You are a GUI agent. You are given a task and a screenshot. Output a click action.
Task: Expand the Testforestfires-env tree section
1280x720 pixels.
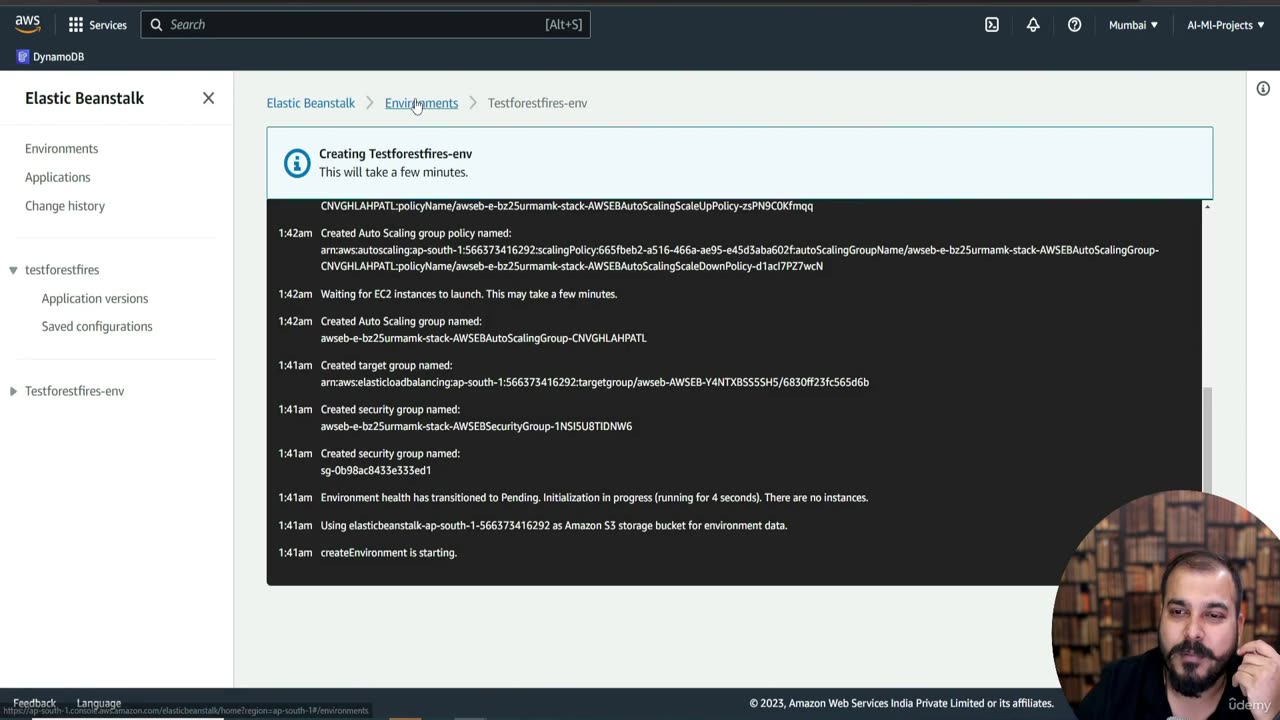13,391
